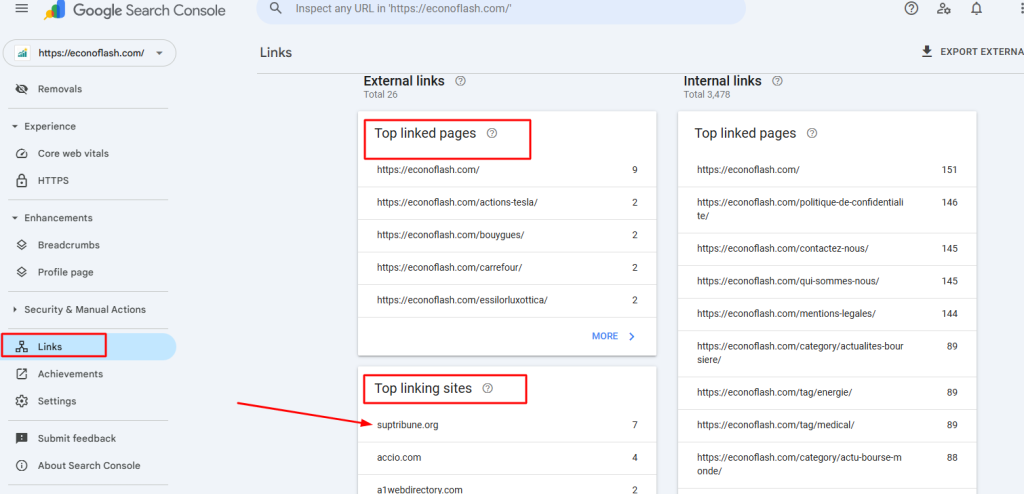Click help icon beside internal Top linked pages

click(x=812, y=133)
